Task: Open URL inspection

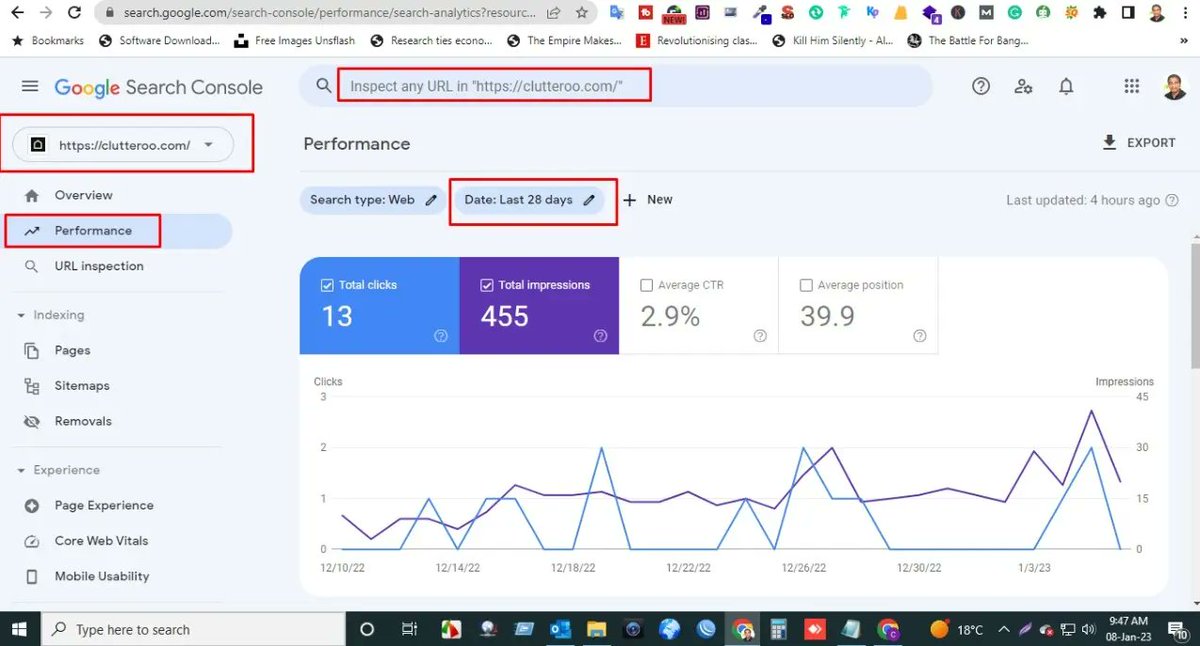Action: pyautogui.click(x=99, y=266)
